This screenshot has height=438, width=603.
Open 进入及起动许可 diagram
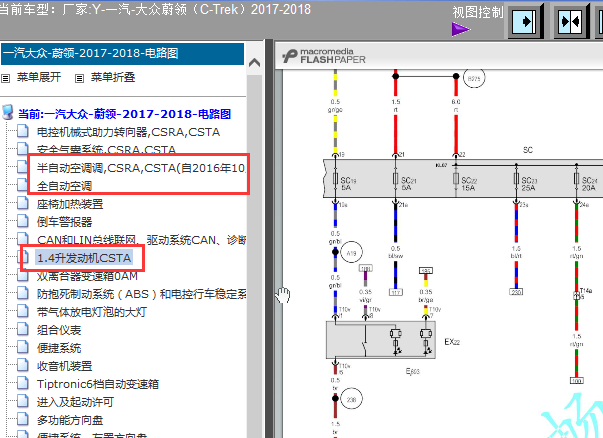[x=75, y=402]
